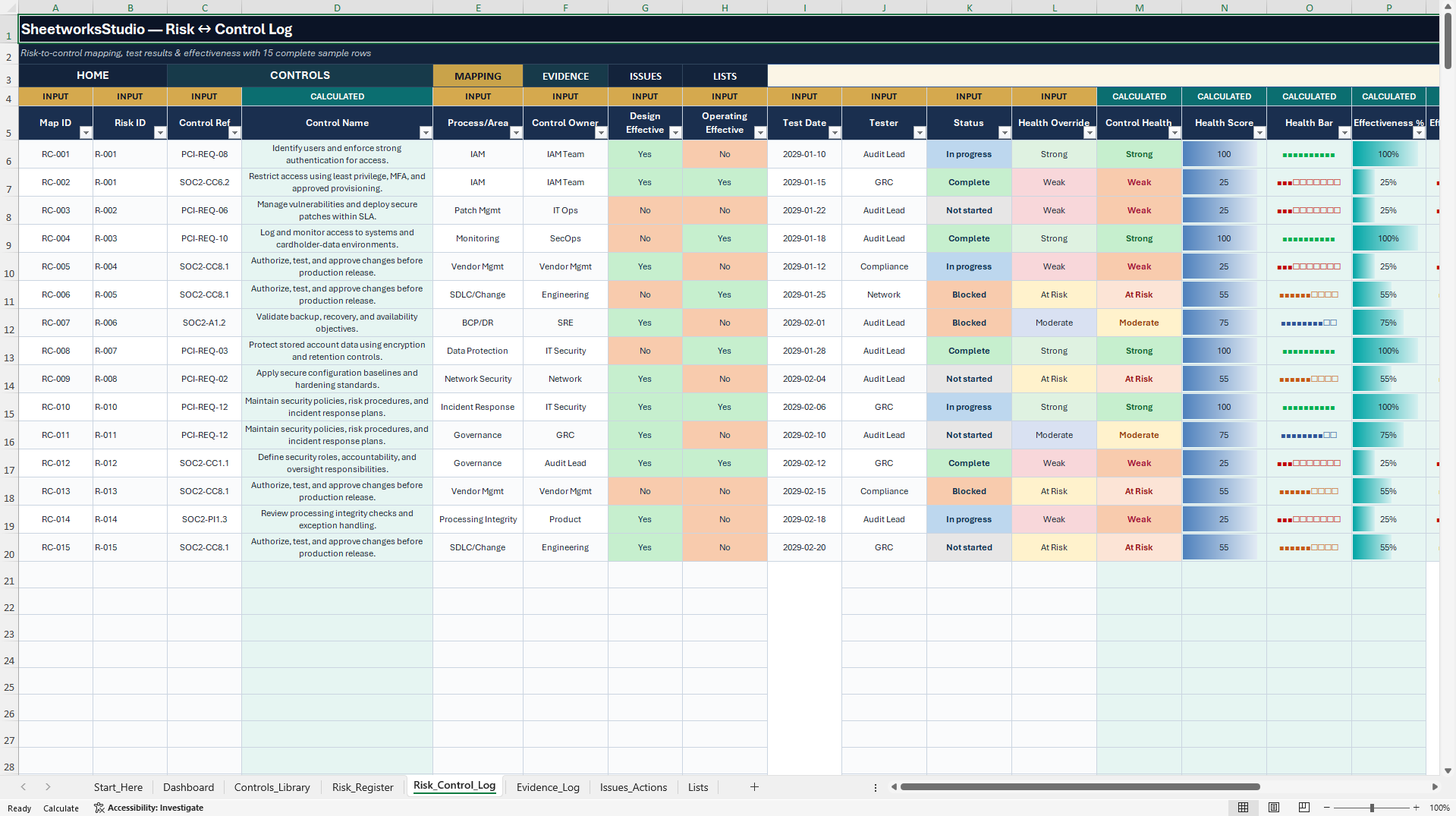
Task: Click the CONTROLS navigation button
Action: pyautogui.click(x=300, y=75)
